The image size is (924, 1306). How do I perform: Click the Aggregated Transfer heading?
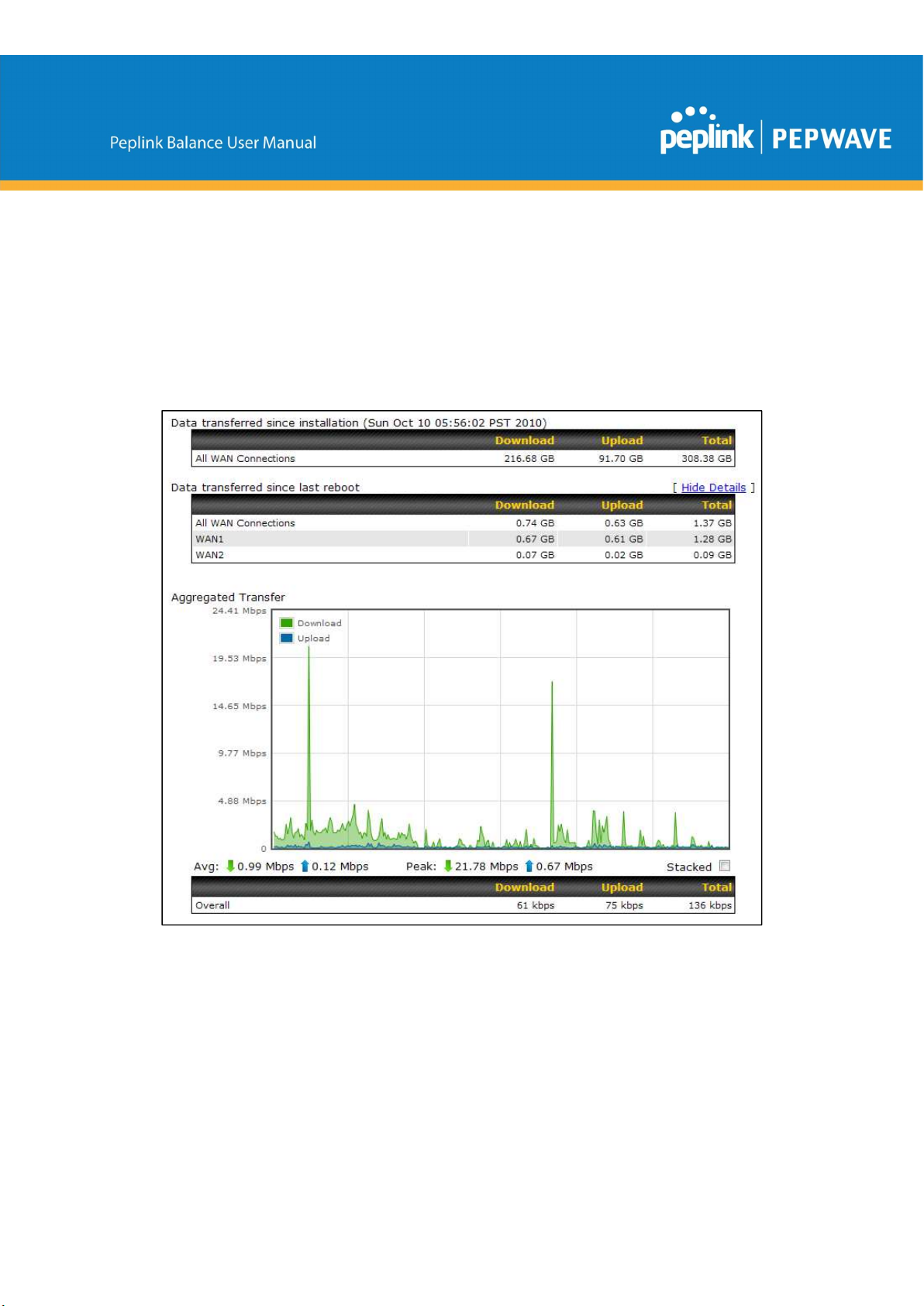[x=228, y=597]
